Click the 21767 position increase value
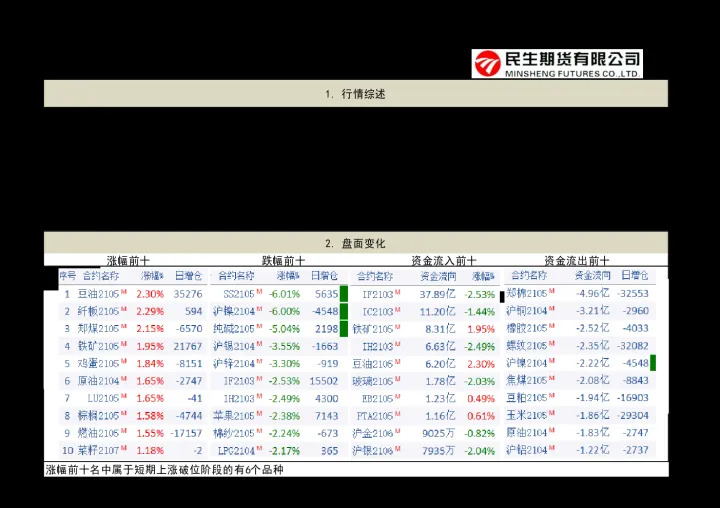Viewport: 720px width, 508px height. pyautogui.click(x=188, y=346)
